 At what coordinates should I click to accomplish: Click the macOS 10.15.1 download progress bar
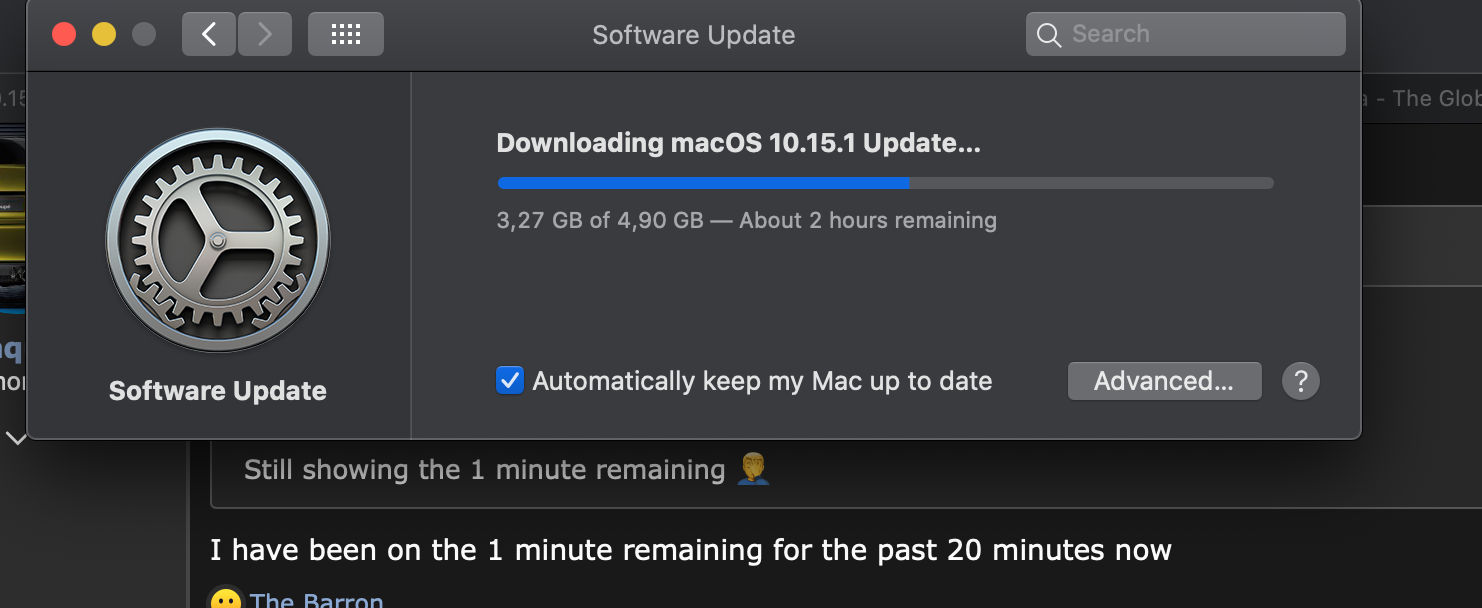tap(885, 183)
